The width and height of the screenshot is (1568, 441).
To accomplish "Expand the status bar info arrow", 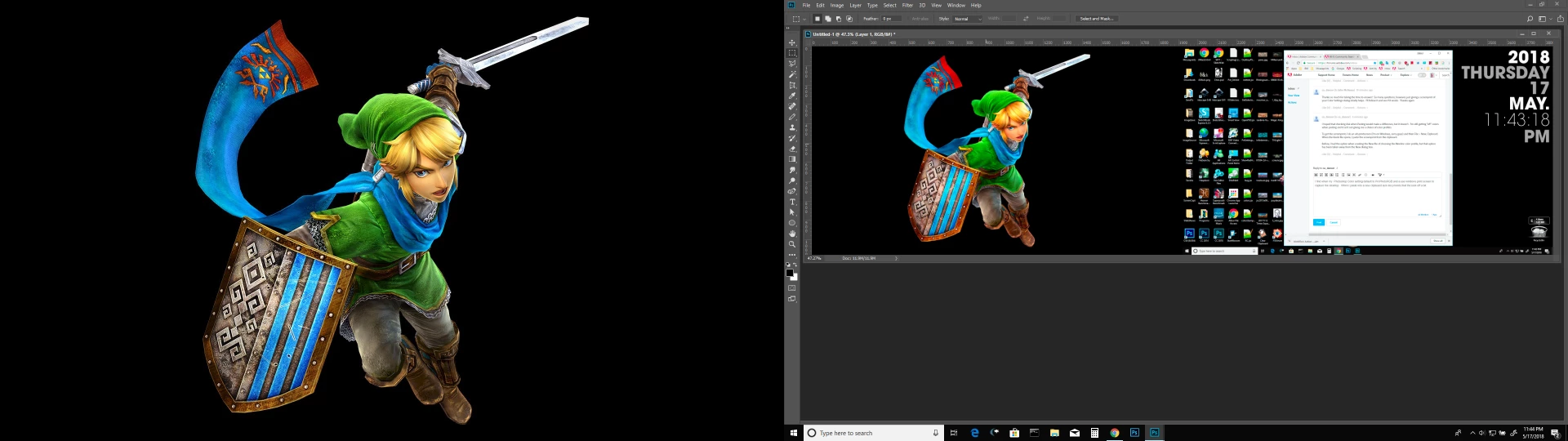I will click(x=896, y=258).
